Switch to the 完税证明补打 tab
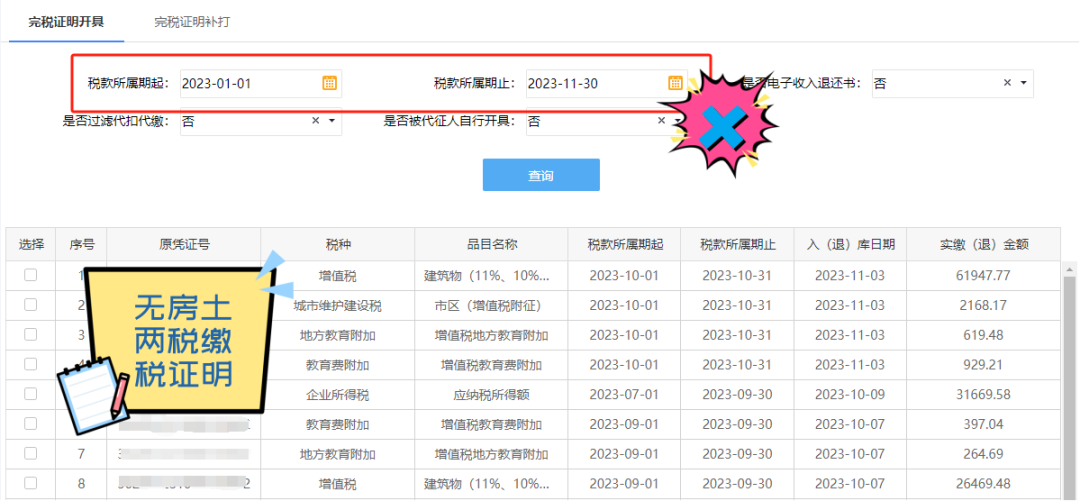This screenshot has height=501, width=1080. 192,21
